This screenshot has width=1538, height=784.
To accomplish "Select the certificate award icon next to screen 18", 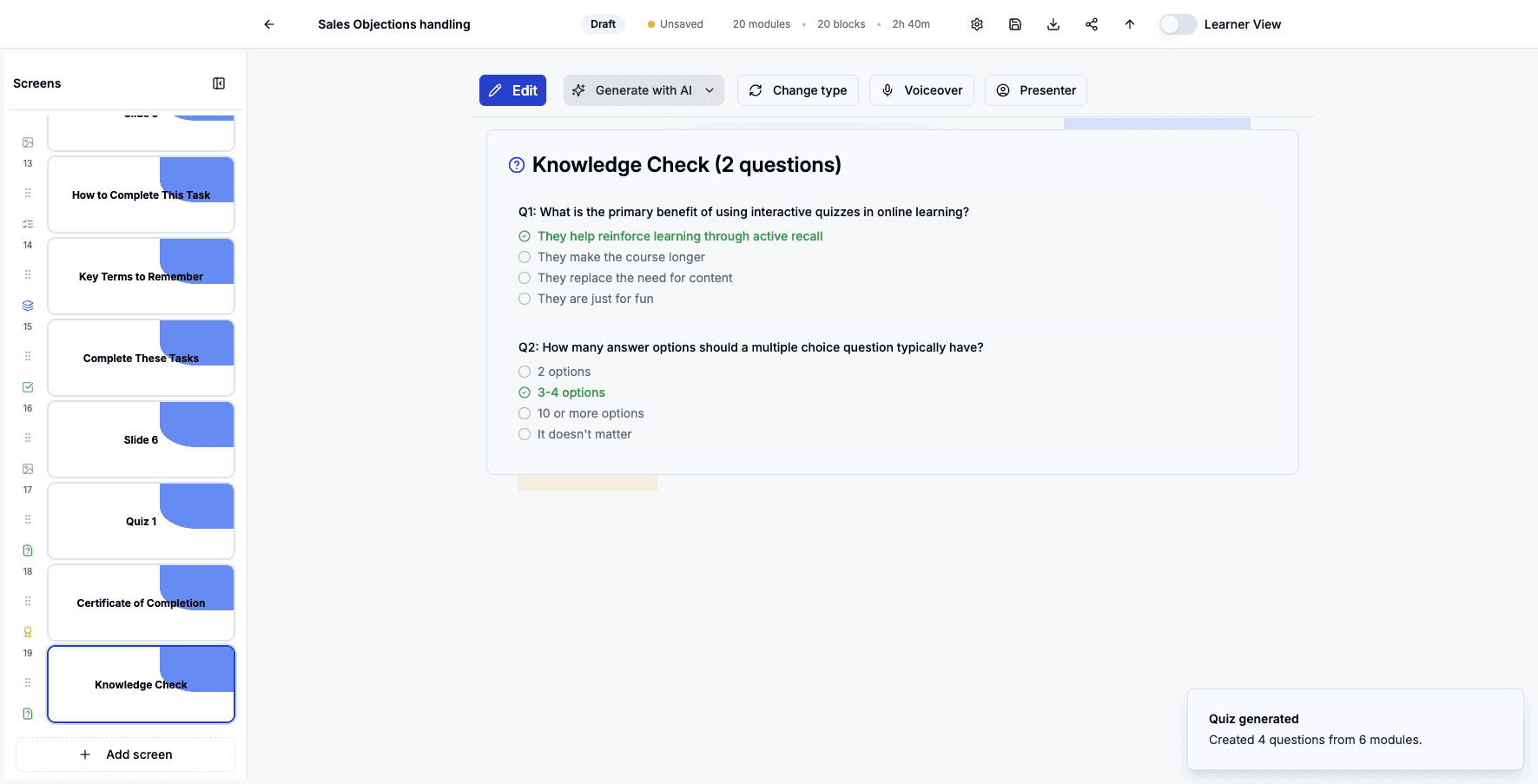I will [27, 631].
